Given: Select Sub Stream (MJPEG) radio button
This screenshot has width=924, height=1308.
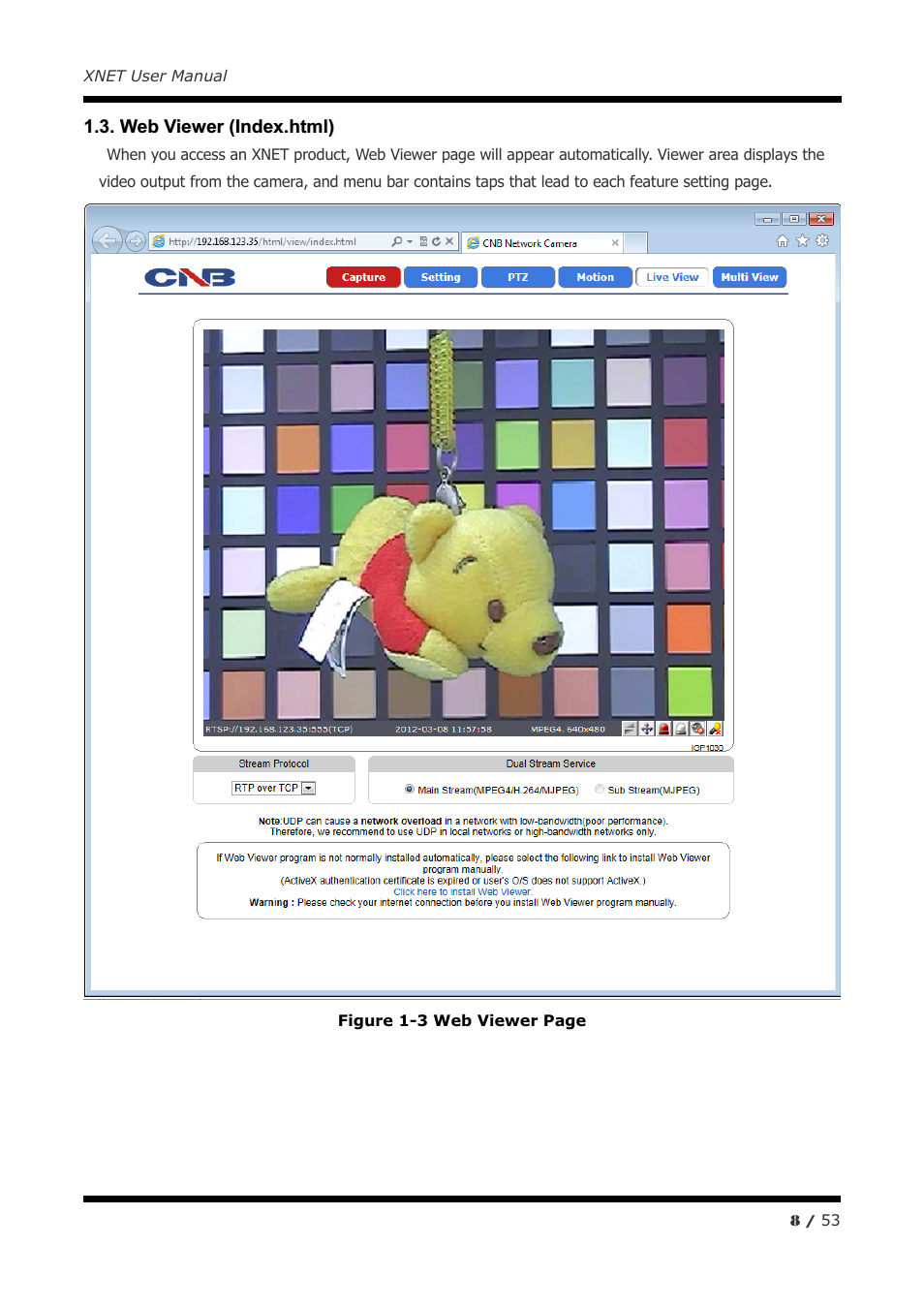Looking at the screenshot, I should [600, 790].
